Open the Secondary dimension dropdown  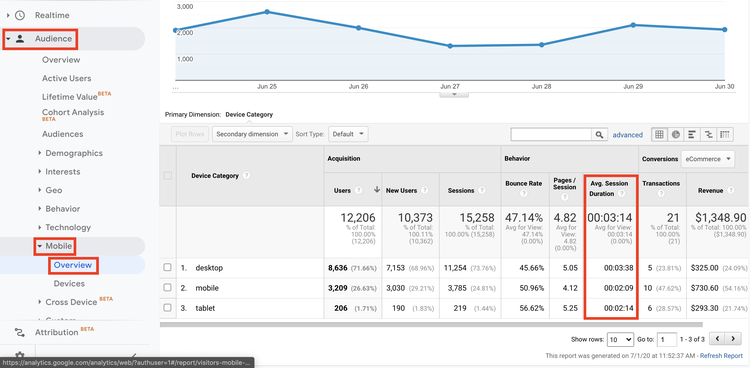click(x=252, y=134)
